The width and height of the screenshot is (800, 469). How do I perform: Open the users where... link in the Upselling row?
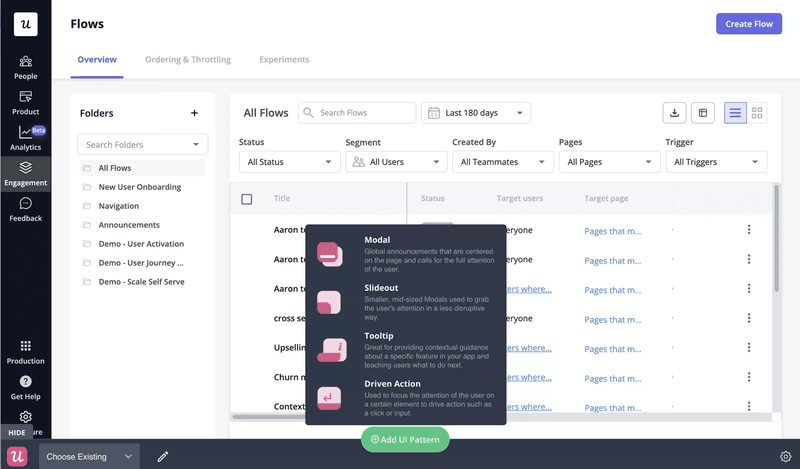(529, 348)
